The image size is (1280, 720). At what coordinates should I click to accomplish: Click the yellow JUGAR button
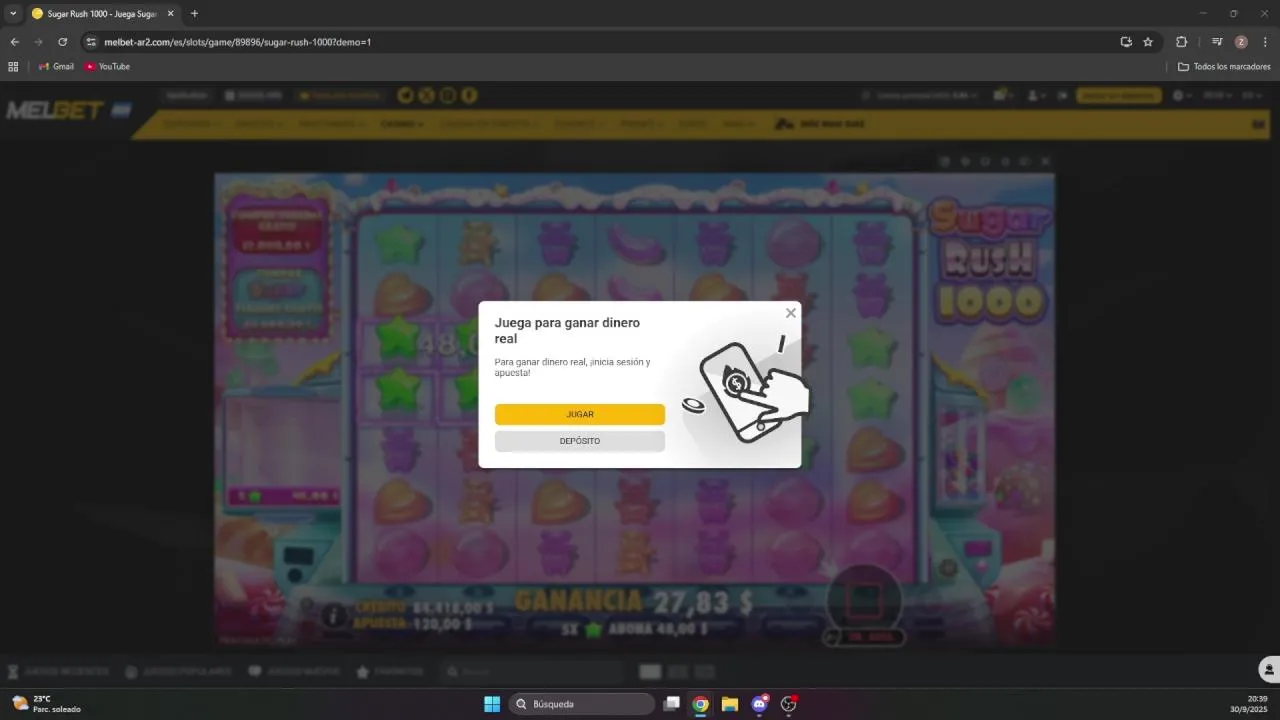tap(580, 414)
